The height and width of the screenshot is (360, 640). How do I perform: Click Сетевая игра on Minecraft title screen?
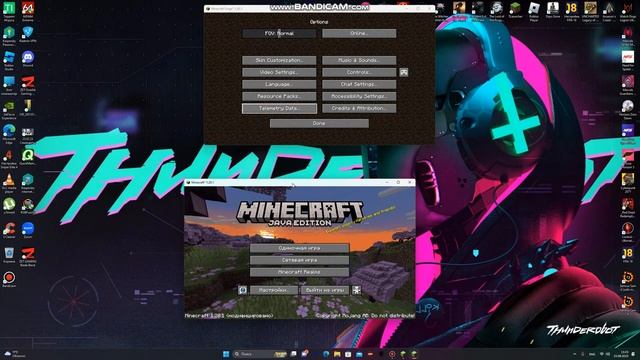(x=299, y=260)
